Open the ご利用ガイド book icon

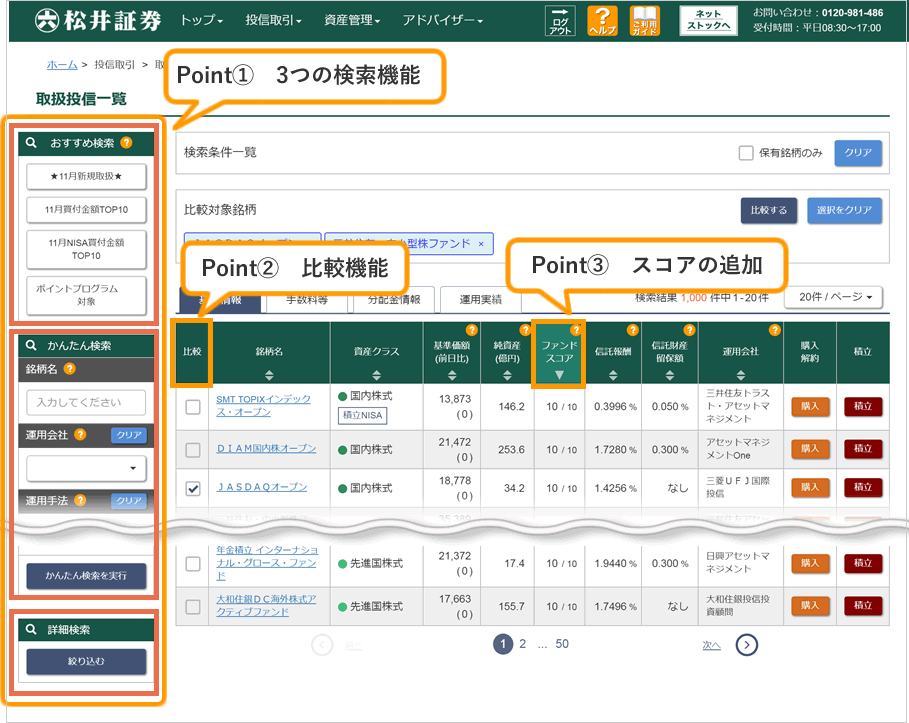tap(644, 21)
